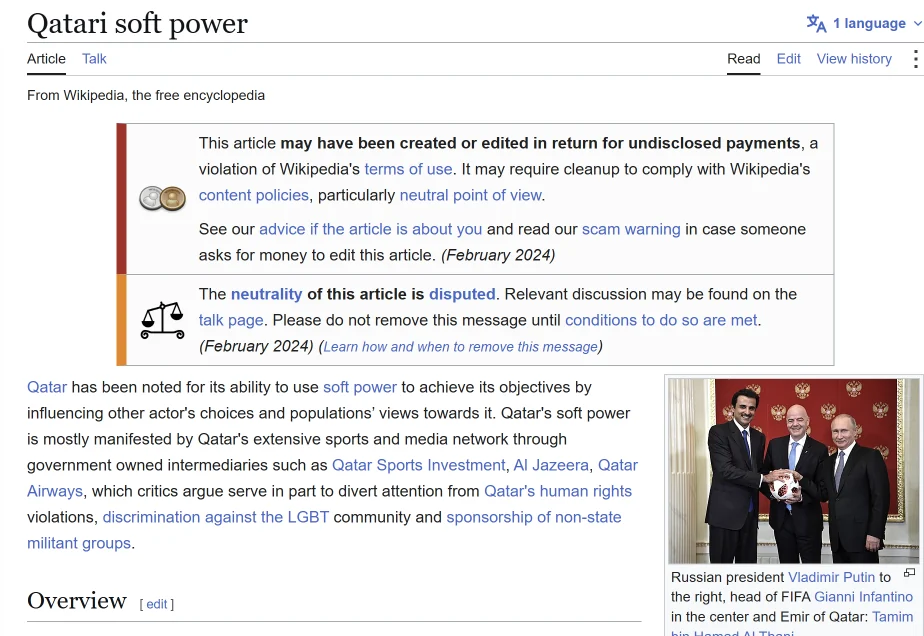Screen dimensions: 924x636
Task: Follow sponsorship of non-state militant groups link
Action: [x=534, y=517]
